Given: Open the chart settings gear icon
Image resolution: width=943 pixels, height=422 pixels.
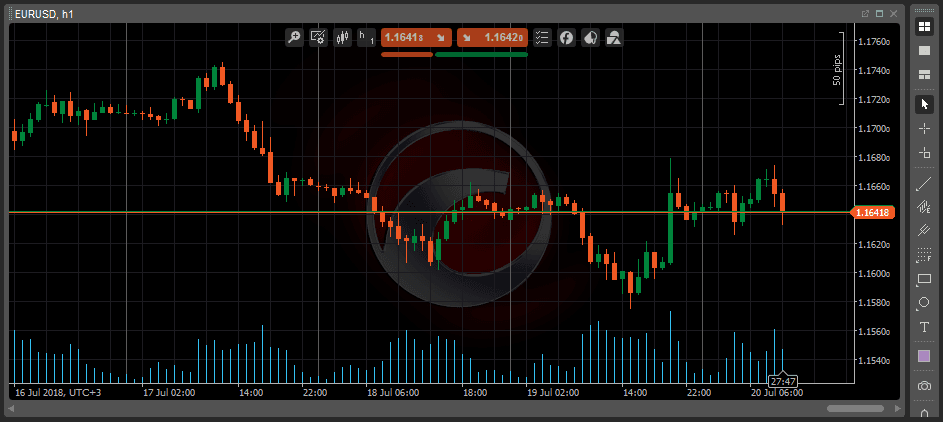Looking at the screenshot, I should click(x=319, y=38).
